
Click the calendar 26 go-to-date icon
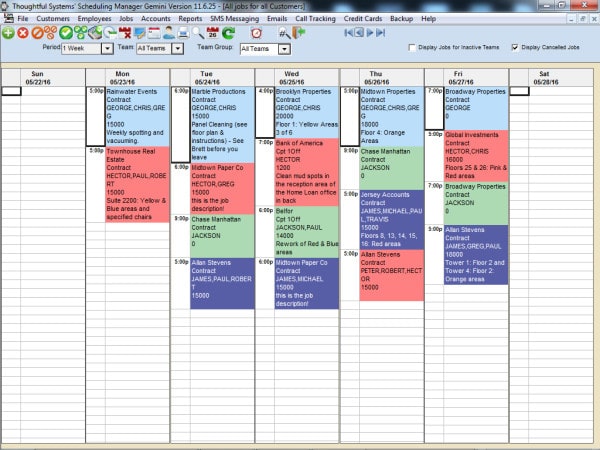point(213,33)
